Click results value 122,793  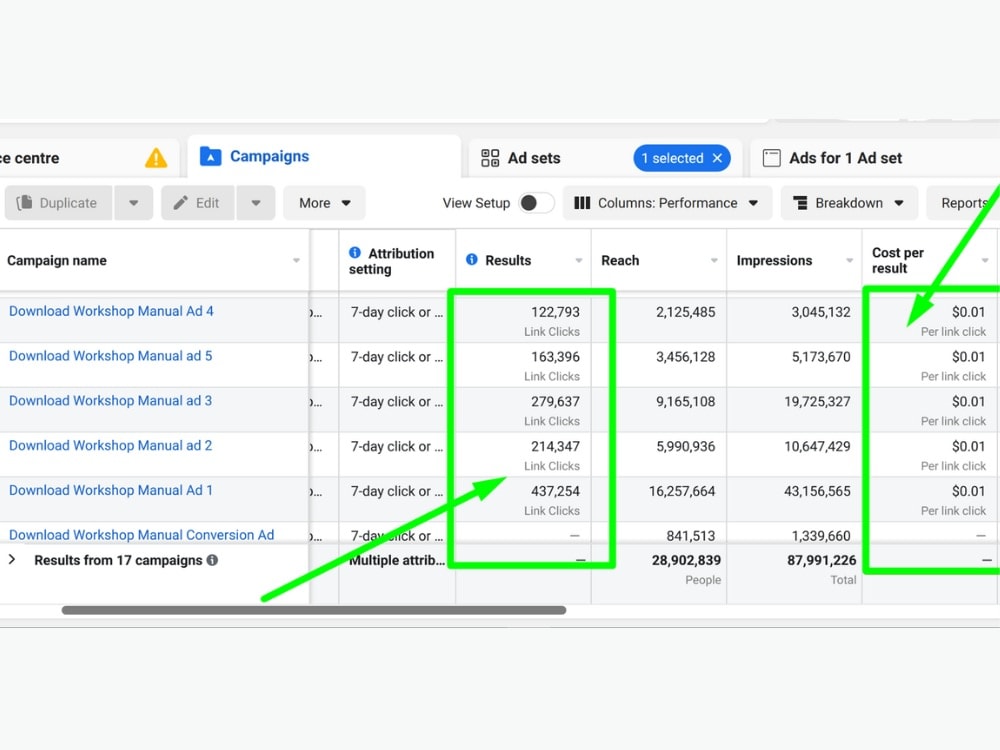coord(555,312)
